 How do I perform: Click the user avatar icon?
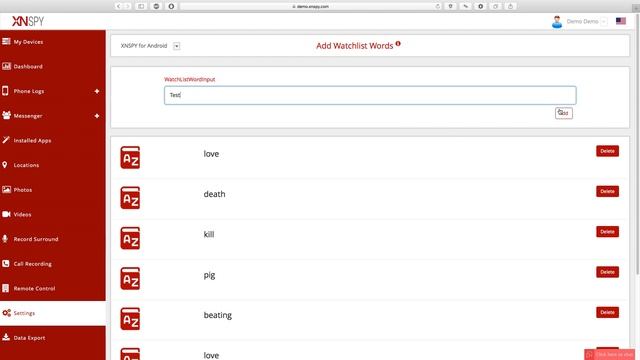(557, 22)
